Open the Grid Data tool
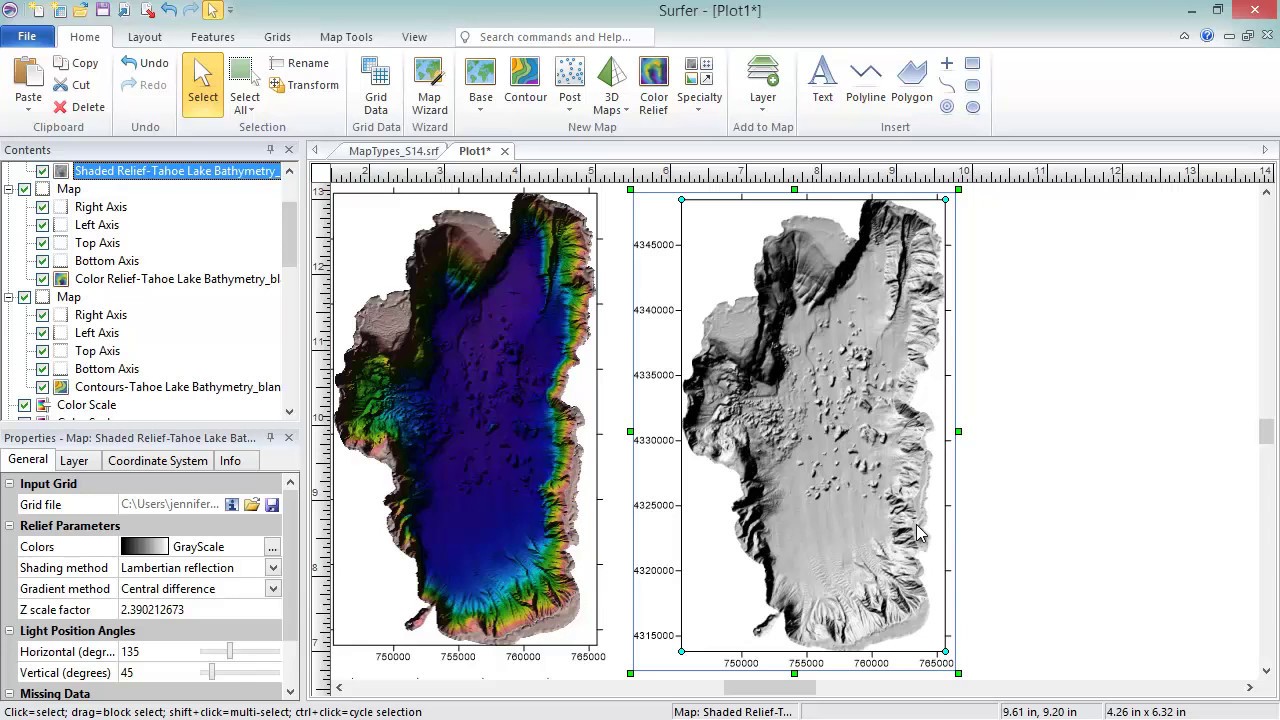The image size is (1280, 720). click(376, 86)
